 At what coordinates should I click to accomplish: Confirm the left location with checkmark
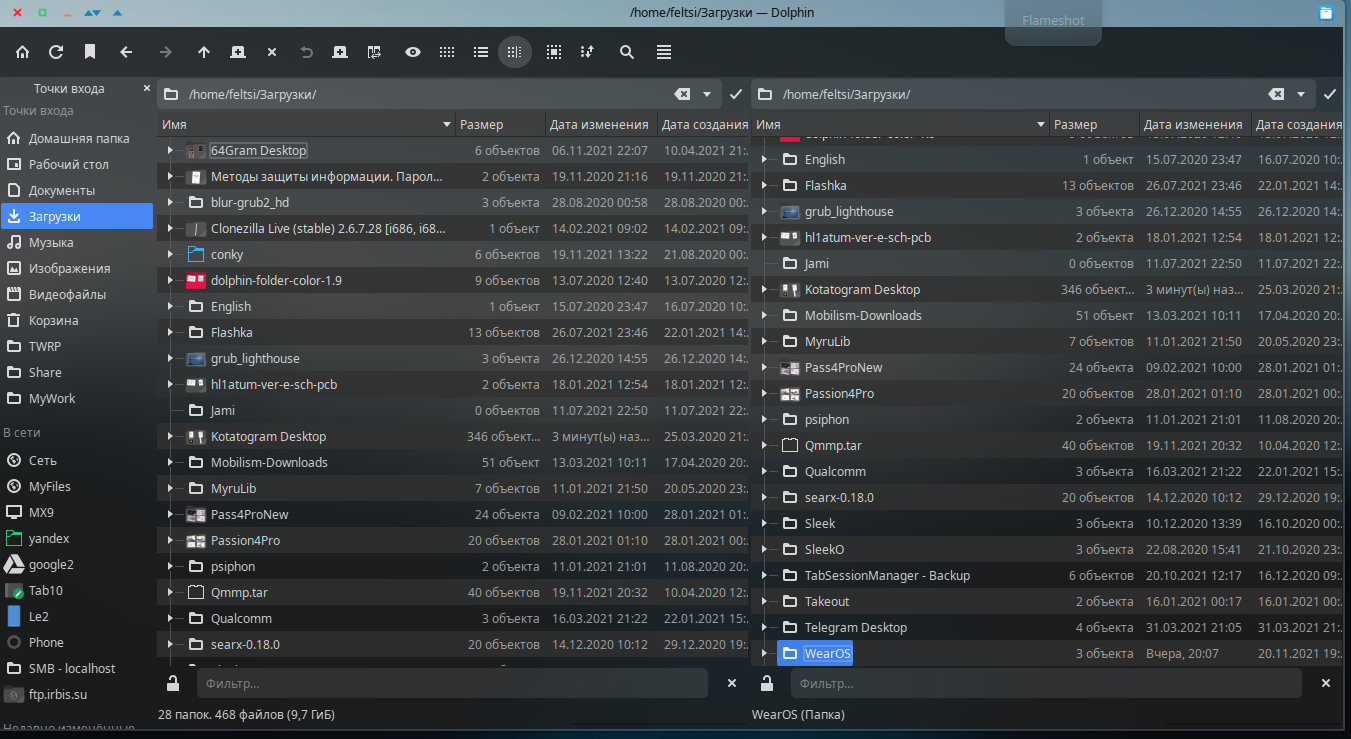tap(736, 94)
